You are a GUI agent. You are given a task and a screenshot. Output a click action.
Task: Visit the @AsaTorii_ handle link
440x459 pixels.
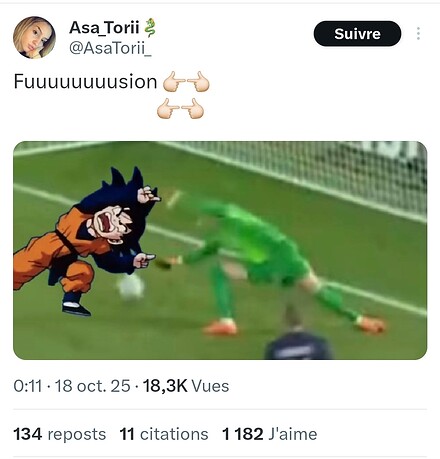[110, 48]
